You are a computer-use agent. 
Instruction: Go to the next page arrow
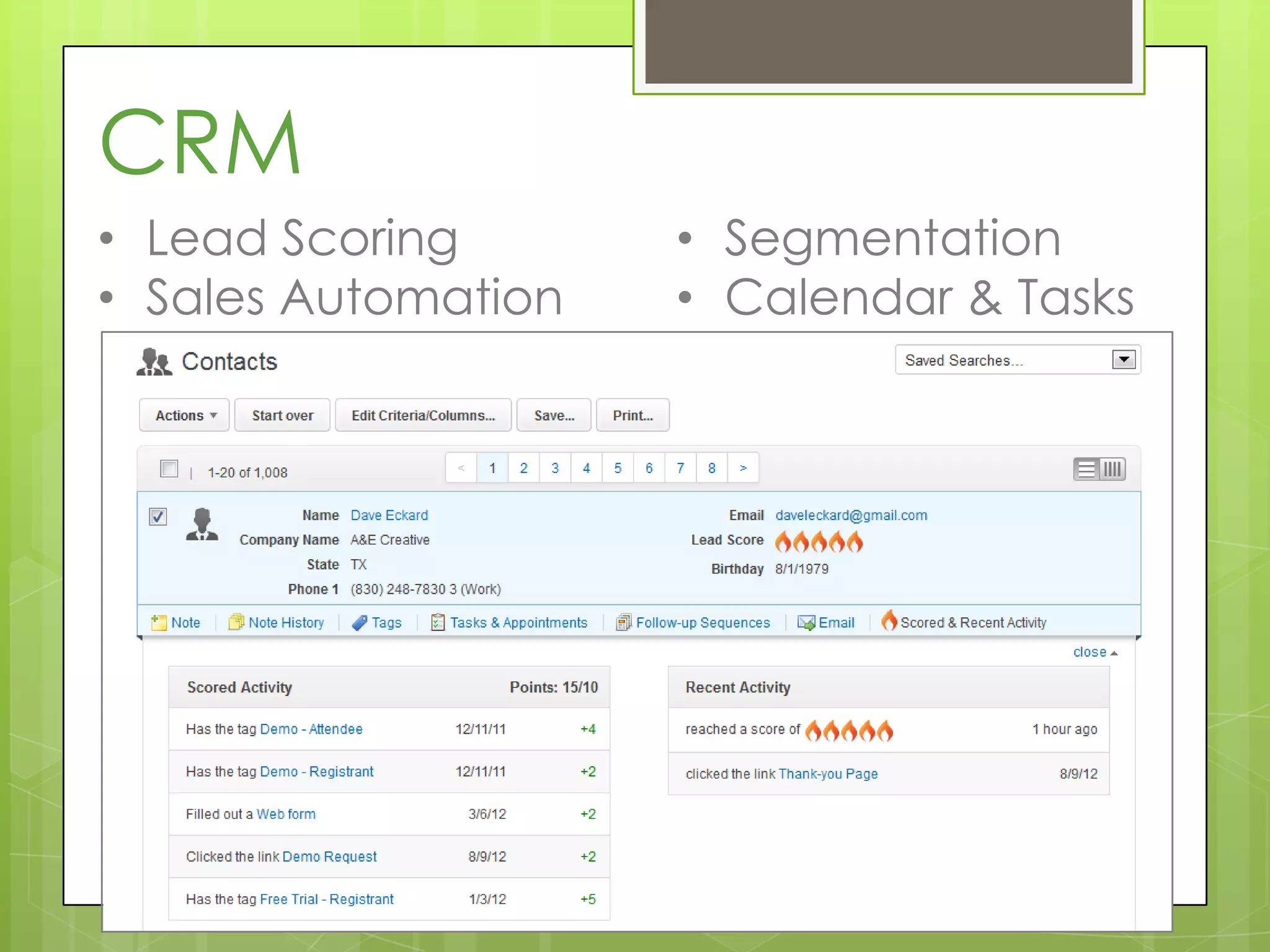743,468
